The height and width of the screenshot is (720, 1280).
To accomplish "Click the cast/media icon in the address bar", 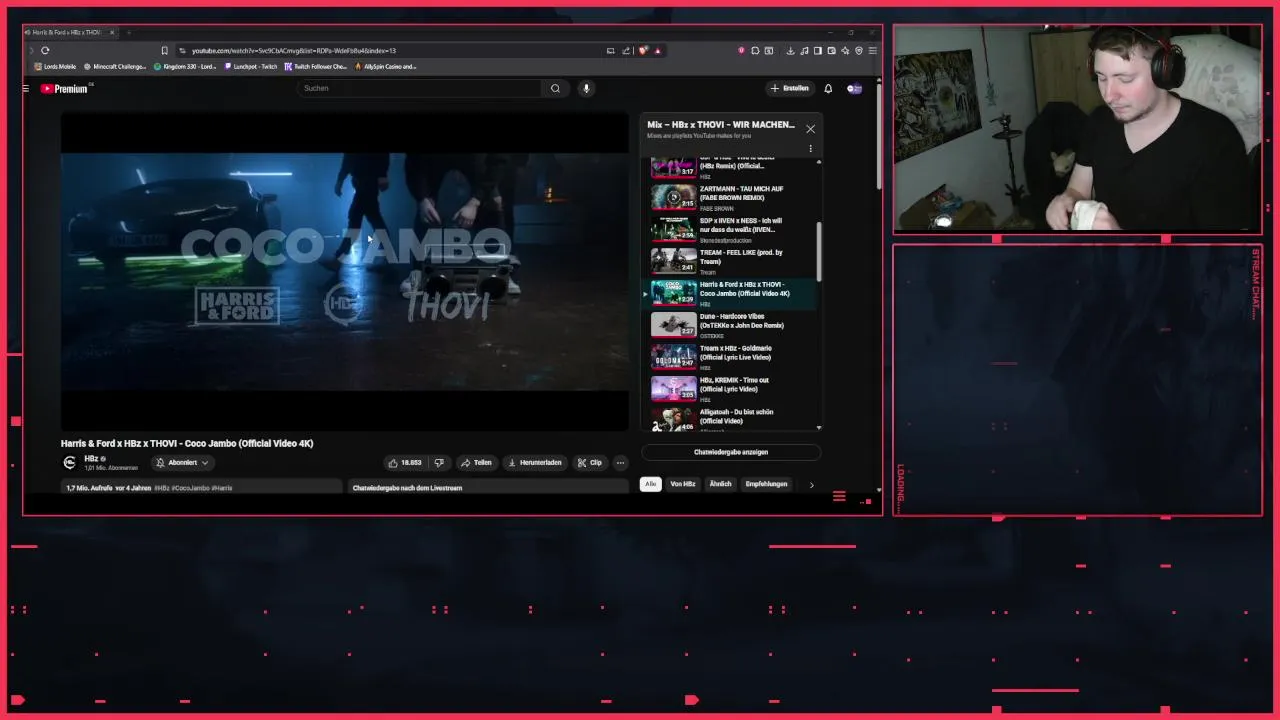I will pos(610,50).
